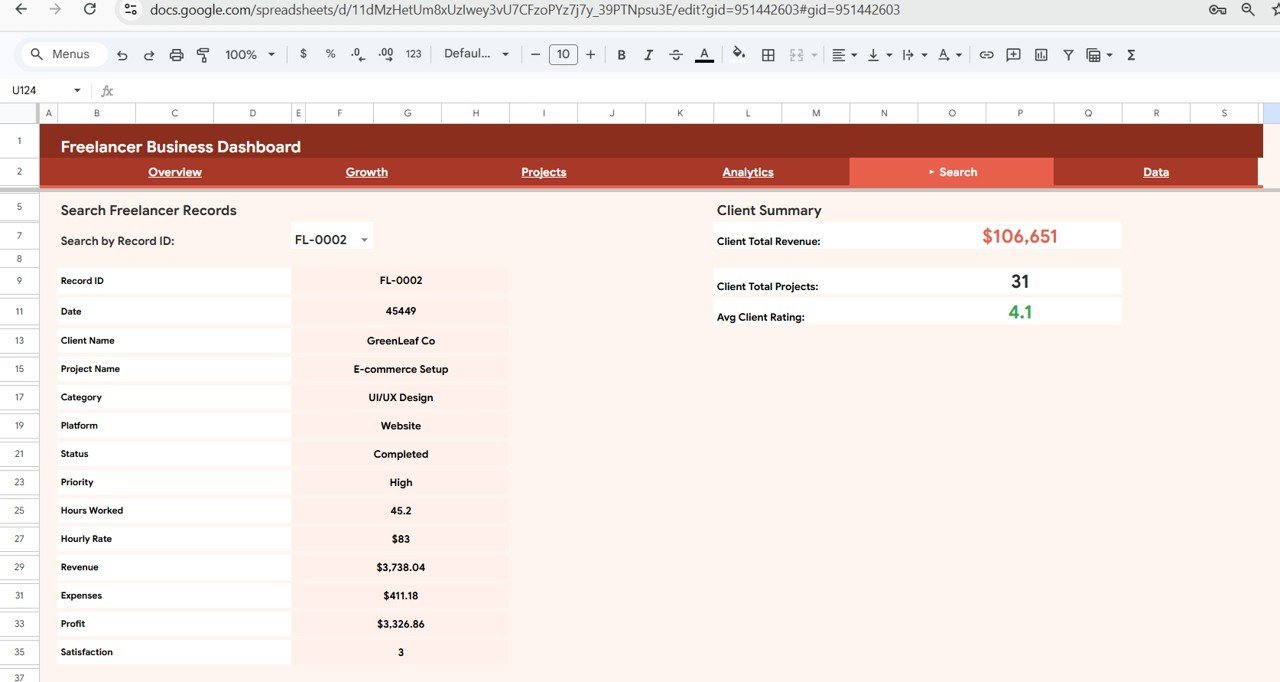Click the Insert link icon
Image resolution: width=1280 pixels, height=682 pixels.
(987, 54)
